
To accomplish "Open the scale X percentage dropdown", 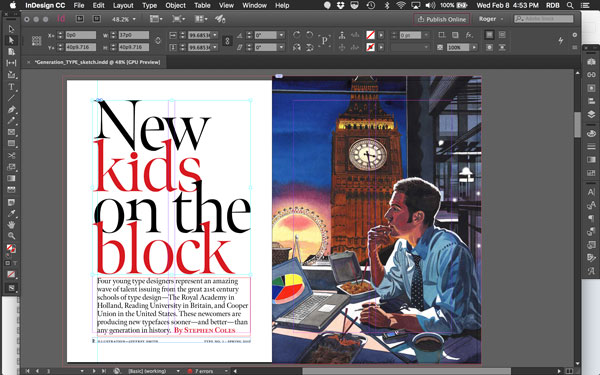I will 215,35.
